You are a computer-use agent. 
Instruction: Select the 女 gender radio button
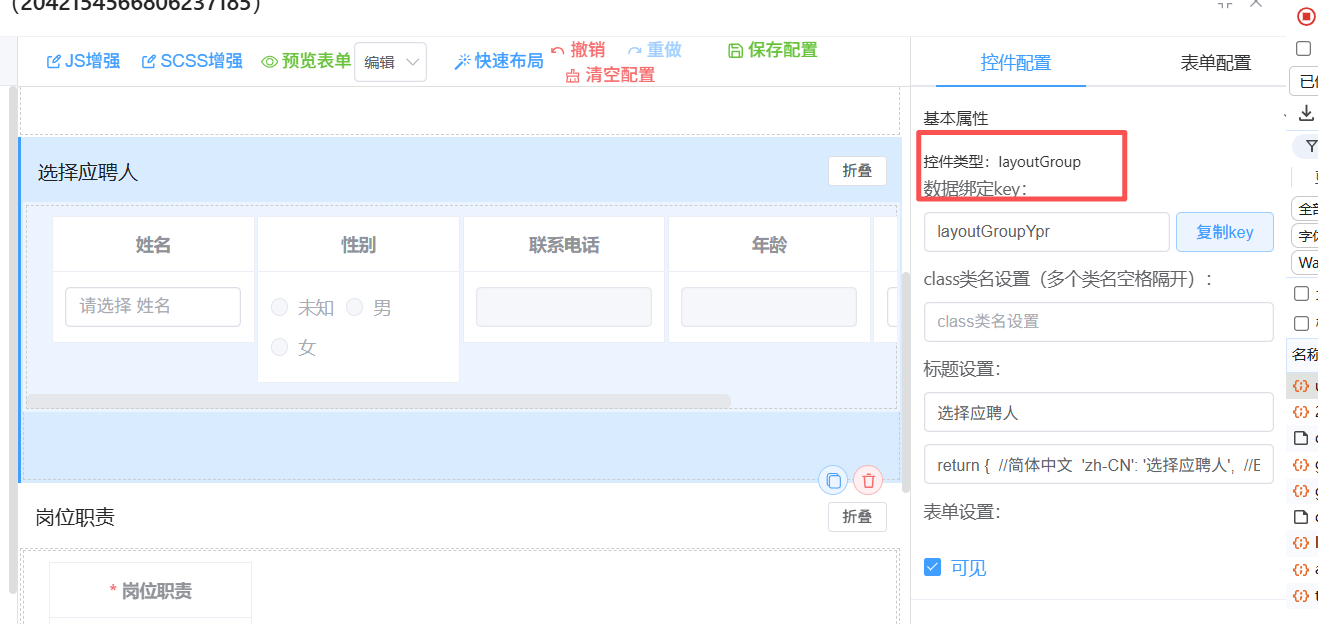(280, 347)
